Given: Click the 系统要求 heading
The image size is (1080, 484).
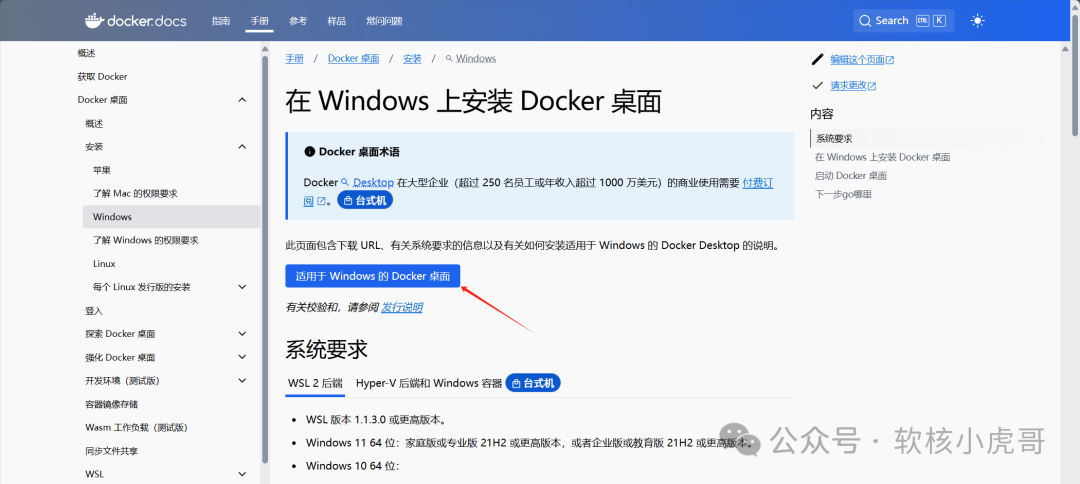Looking at the screenshot, I should point(326,349).
